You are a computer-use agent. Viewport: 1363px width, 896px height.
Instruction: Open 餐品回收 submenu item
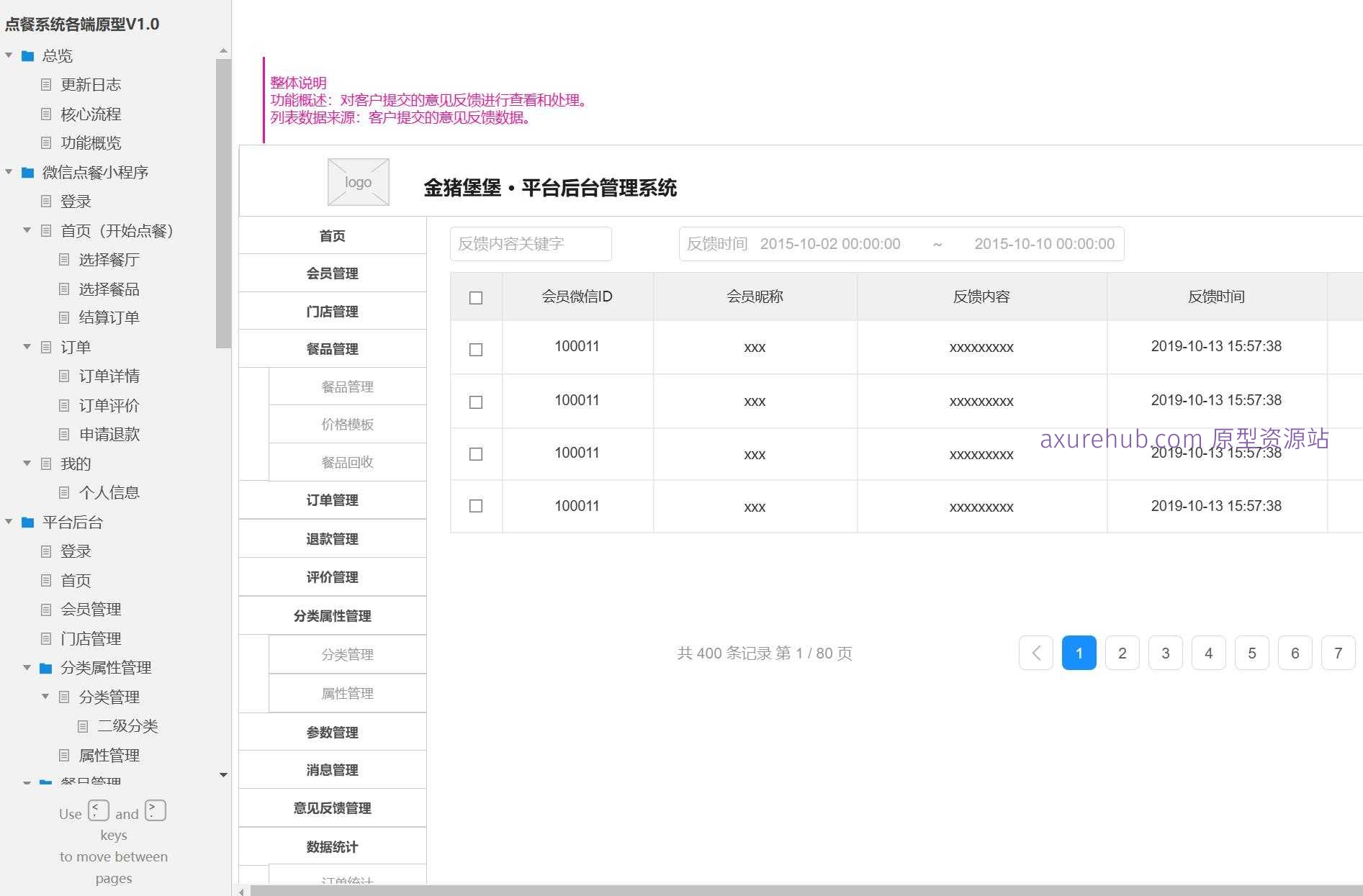(348, 462)
